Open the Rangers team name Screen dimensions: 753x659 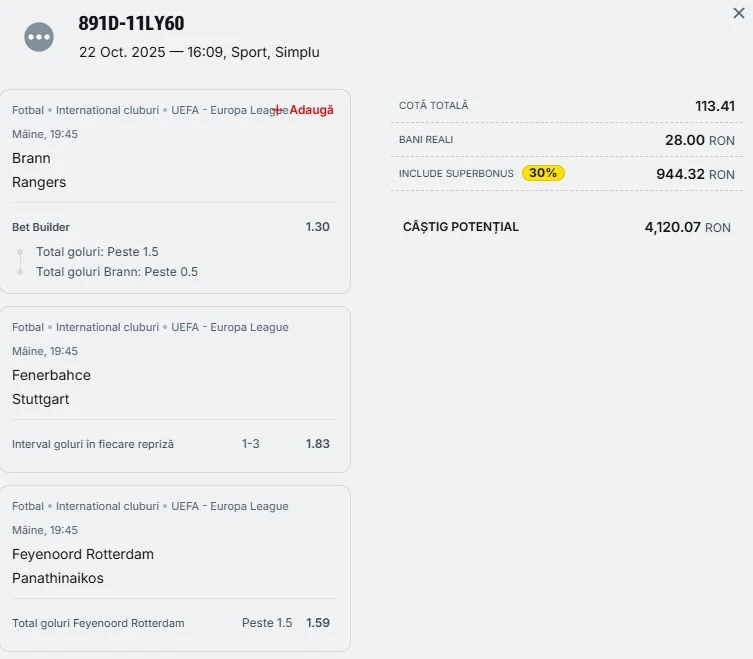pyautogui.click(x=39, y=182)
